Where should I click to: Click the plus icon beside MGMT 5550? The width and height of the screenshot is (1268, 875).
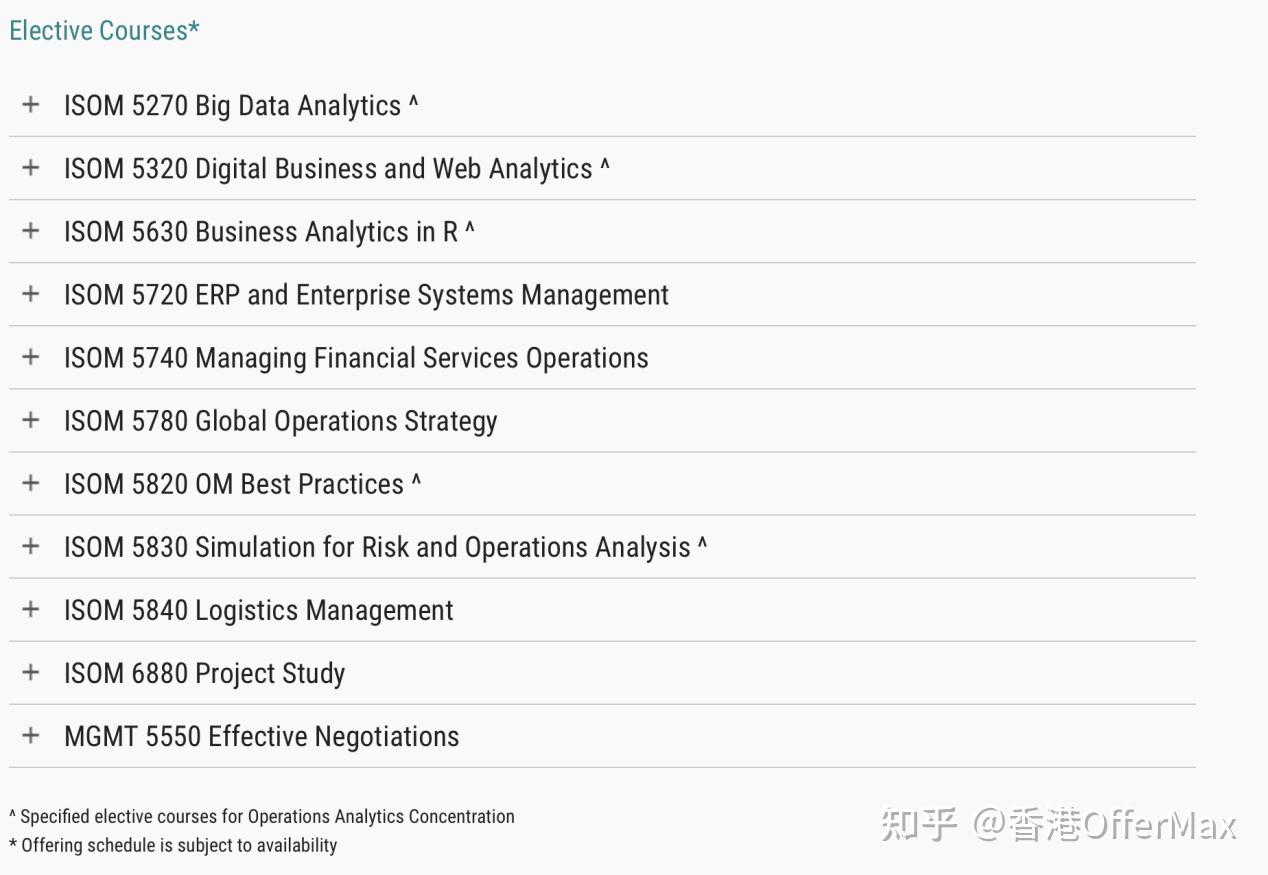pyautogui.click(x=30, y=736)
